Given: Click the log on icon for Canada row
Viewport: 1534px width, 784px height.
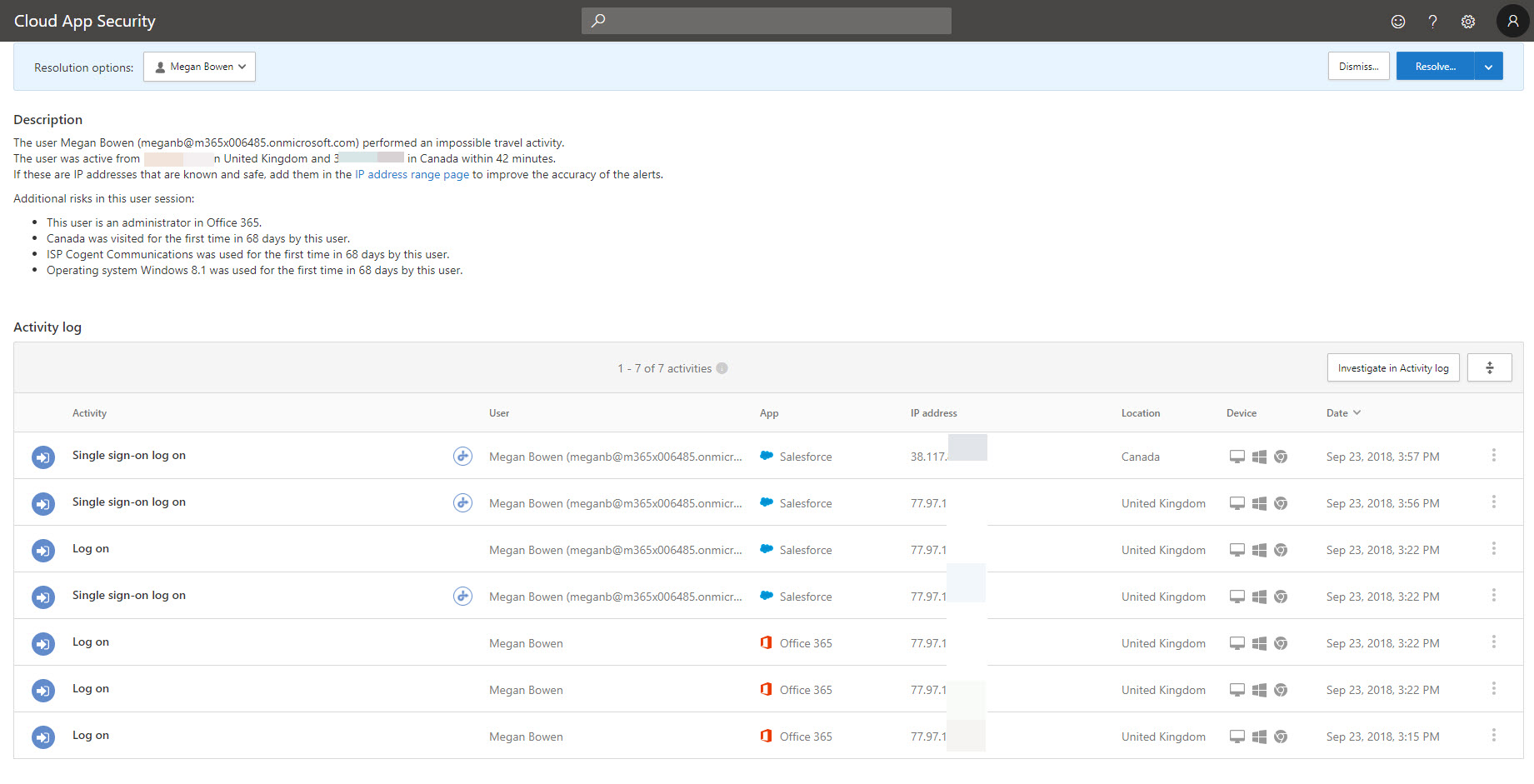Looking at the screenshot, I should (x=43, y=457).
